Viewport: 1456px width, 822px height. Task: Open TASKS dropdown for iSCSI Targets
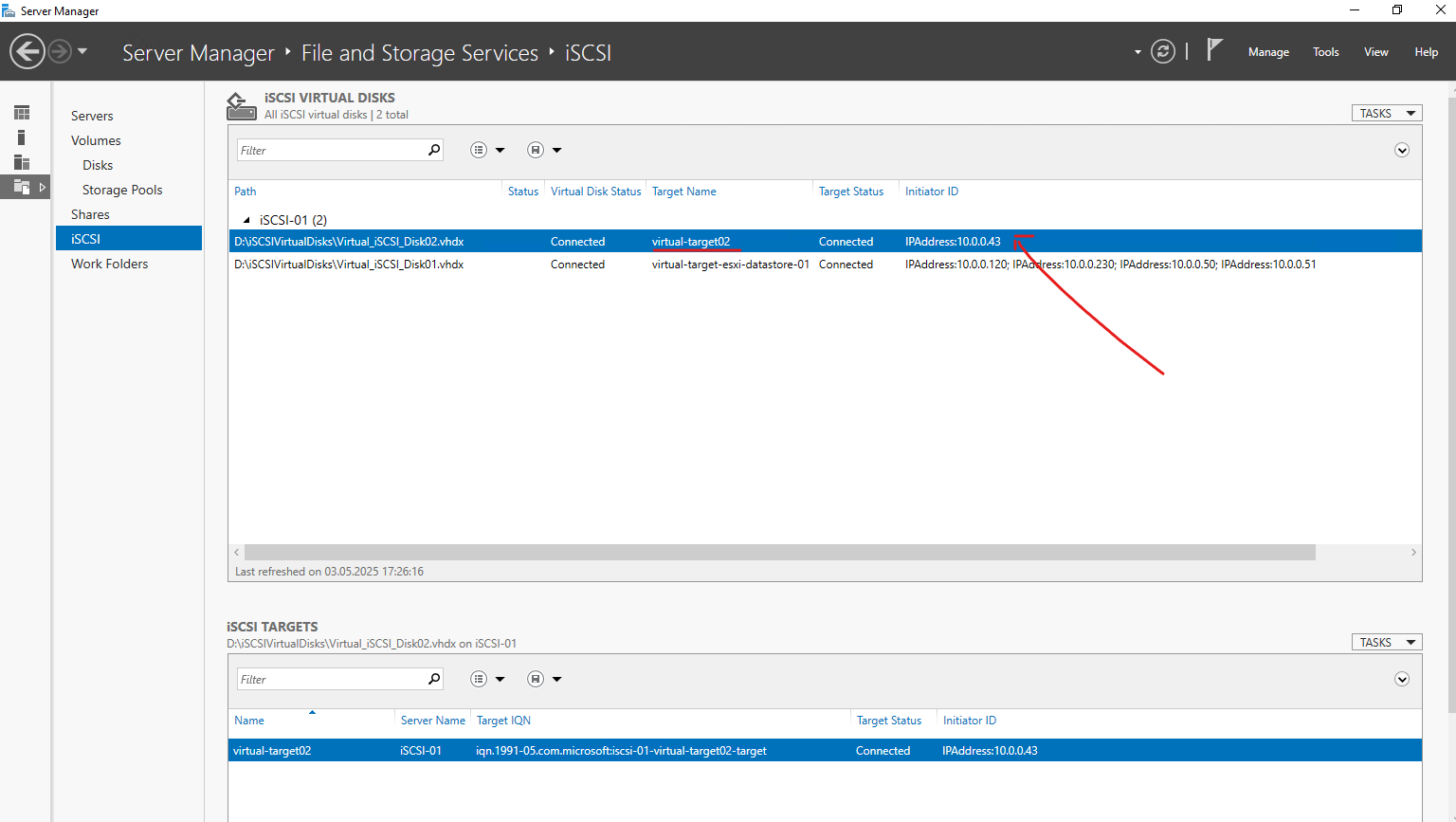1387,642
